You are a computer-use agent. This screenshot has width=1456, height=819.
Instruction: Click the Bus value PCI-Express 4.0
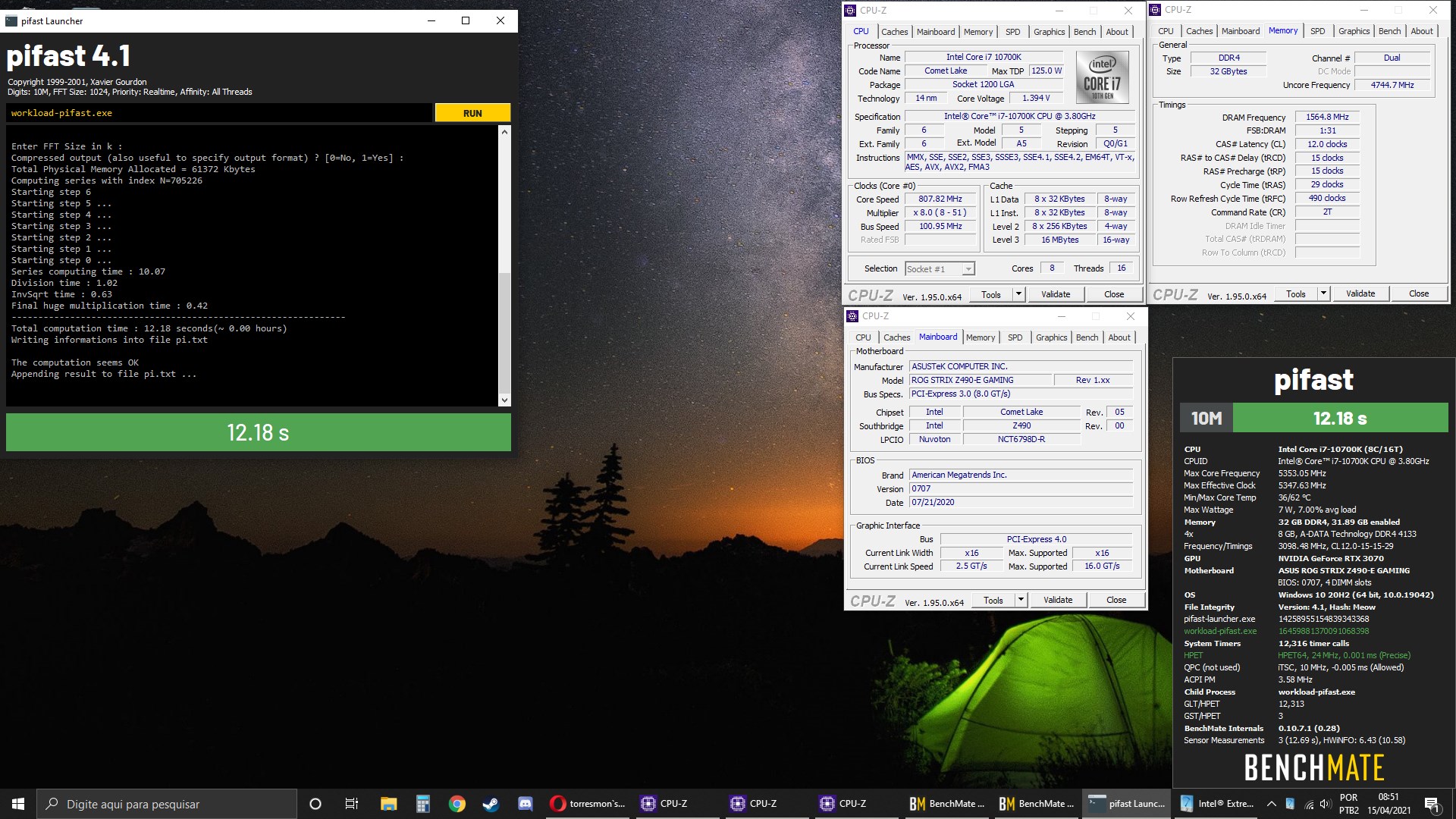coord(1036,539)
